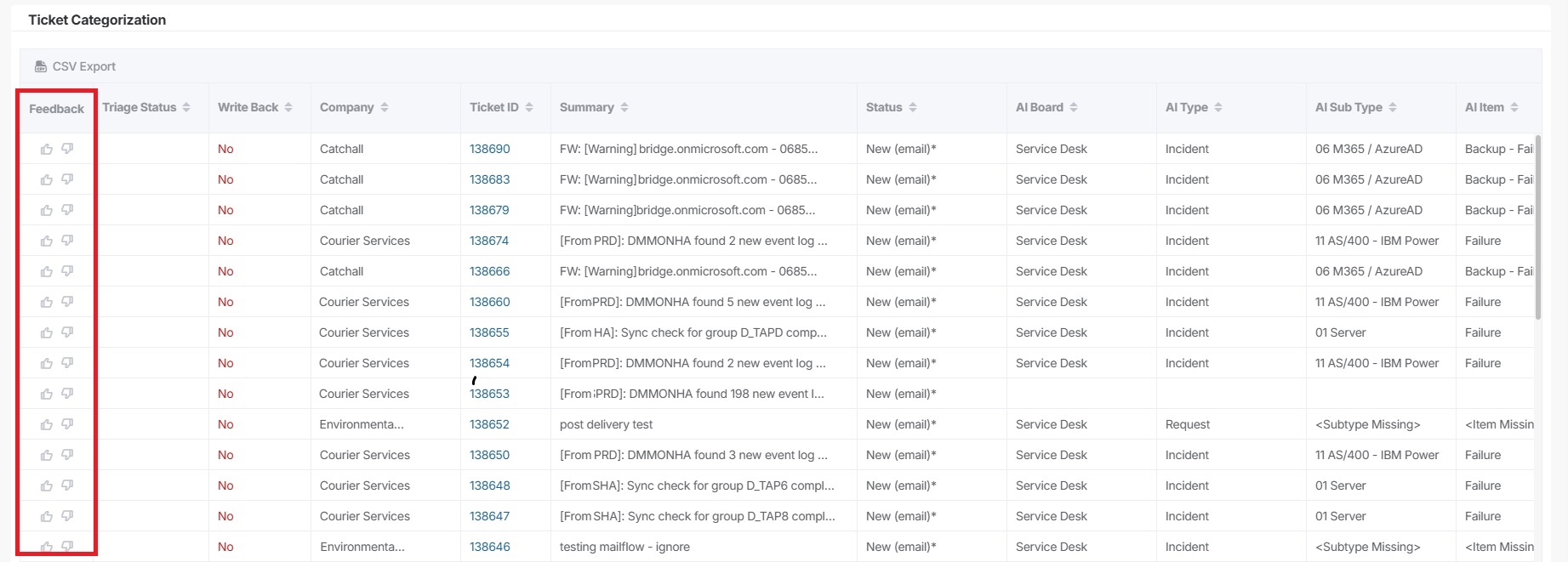Thumbs down for ticket 138647

67,516
